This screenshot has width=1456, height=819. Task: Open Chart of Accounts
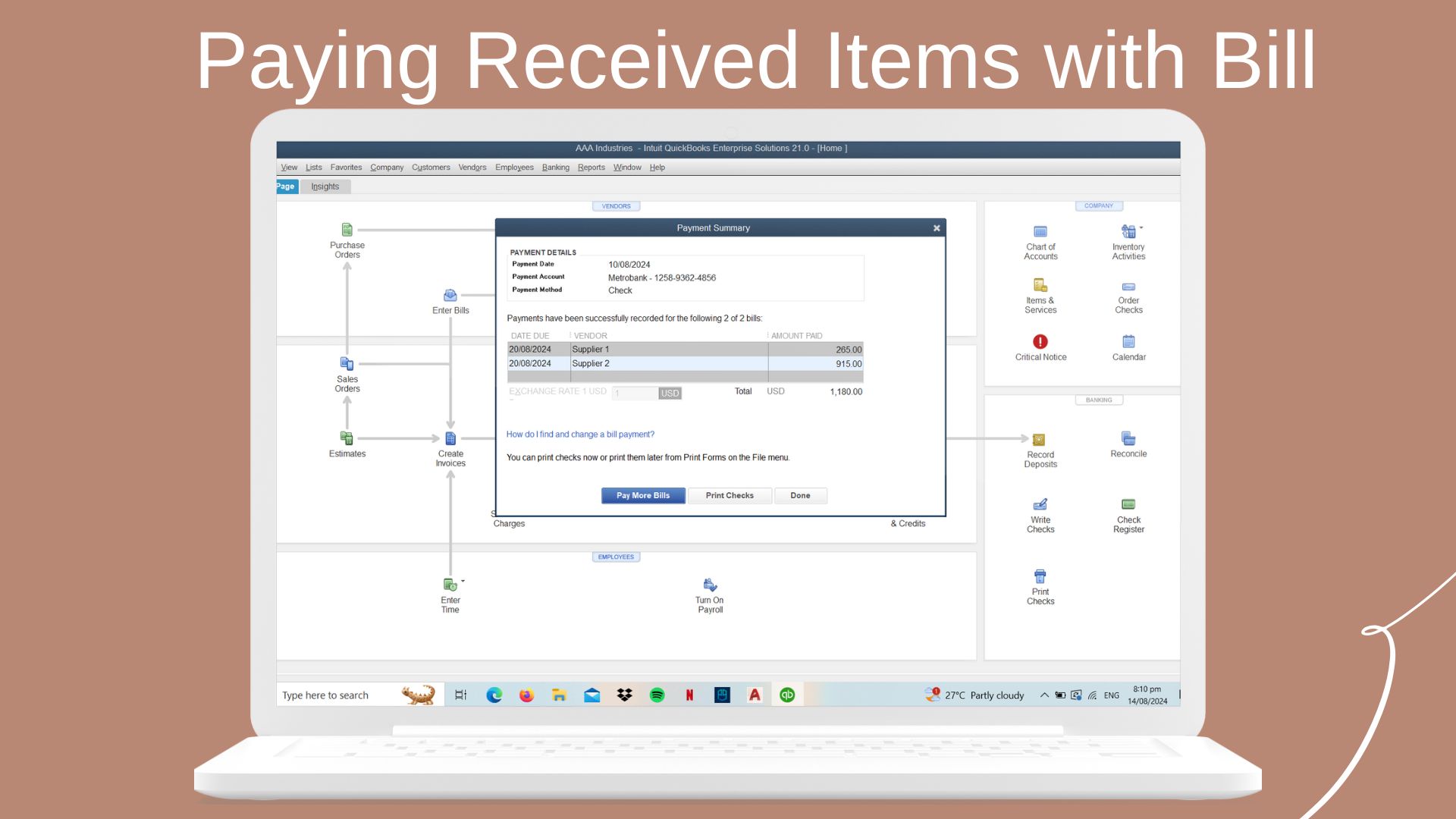(x=1040, y=232)
